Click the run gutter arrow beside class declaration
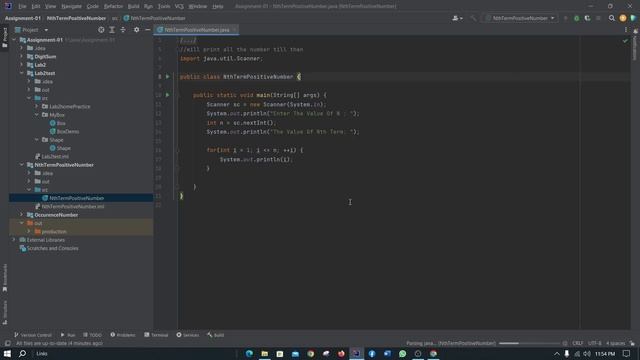Image resolution: width=640 pixels, height=360 pixels. 167,76
